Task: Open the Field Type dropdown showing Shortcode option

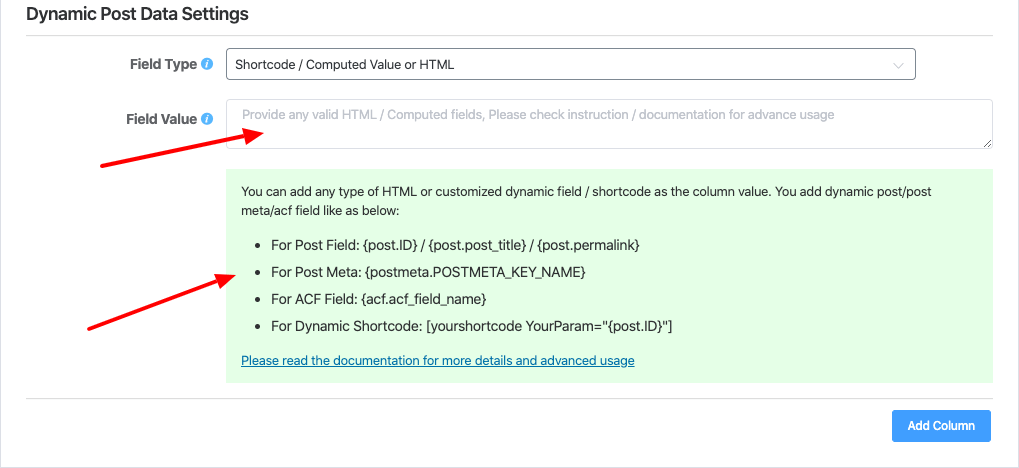Action: coord(570,65)
